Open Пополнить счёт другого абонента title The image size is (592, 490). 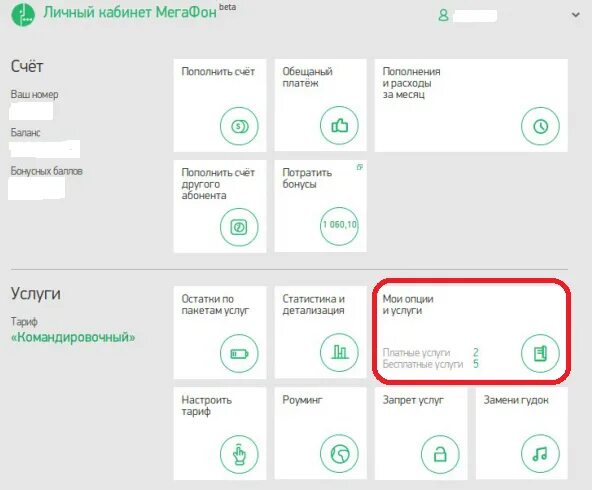tap(218, 184)
